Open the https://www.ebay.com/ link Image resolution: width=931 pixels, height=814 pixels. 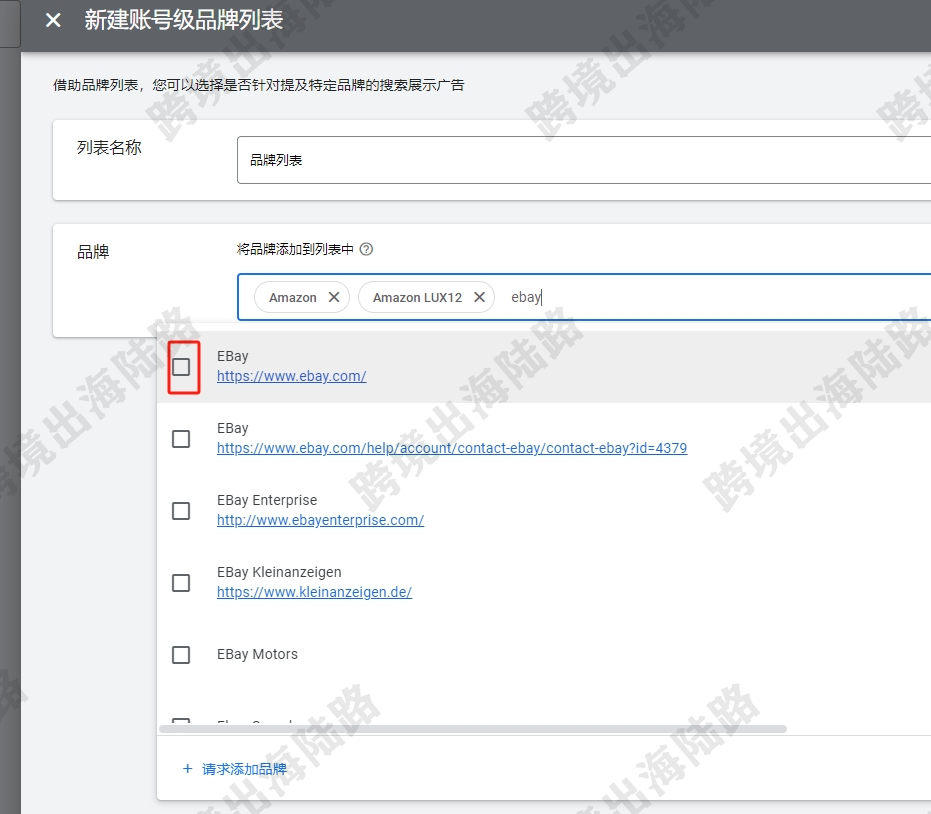click(292, 376)
